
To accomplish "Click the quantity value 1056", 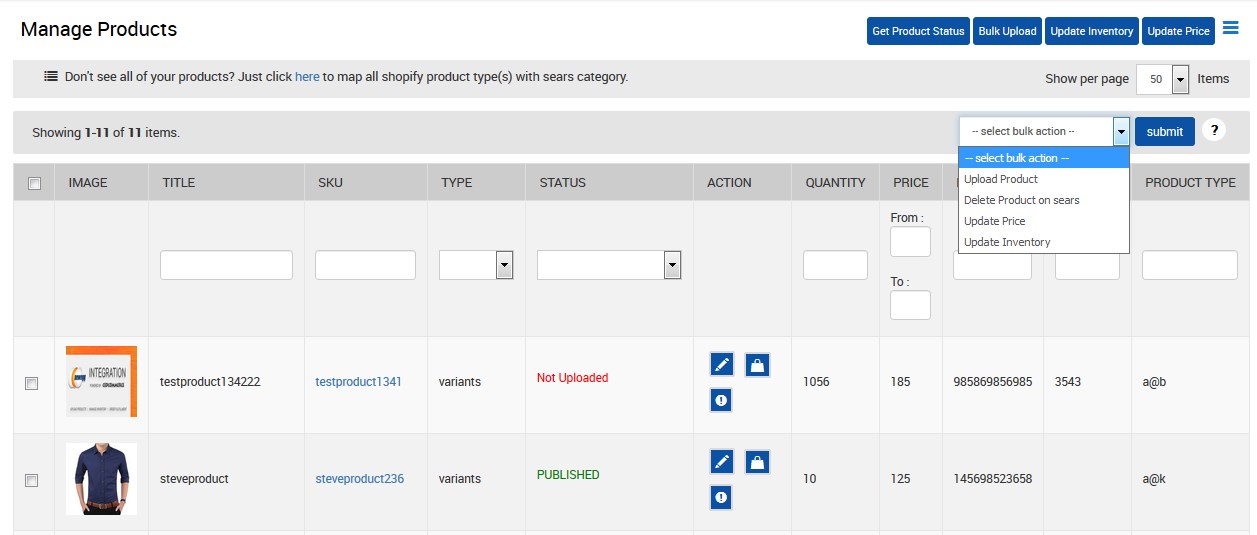I will coord(816,382).
